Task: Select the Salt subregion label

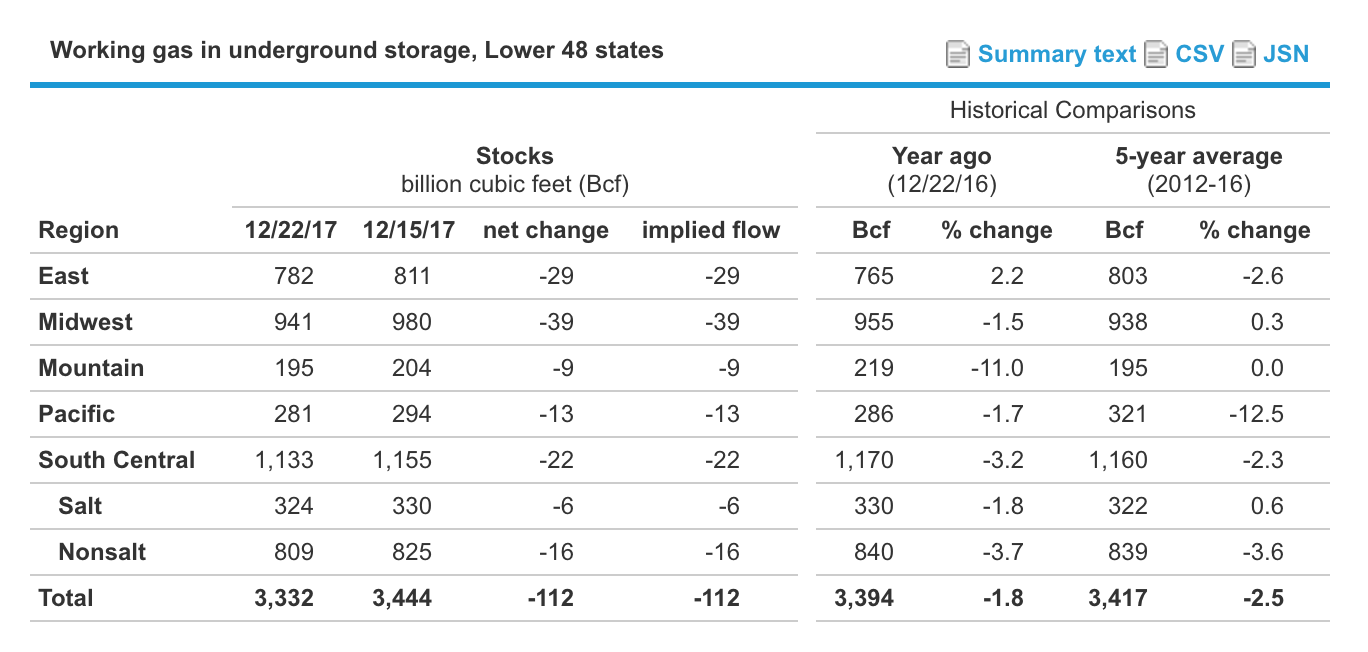Action: coord(80,506)
